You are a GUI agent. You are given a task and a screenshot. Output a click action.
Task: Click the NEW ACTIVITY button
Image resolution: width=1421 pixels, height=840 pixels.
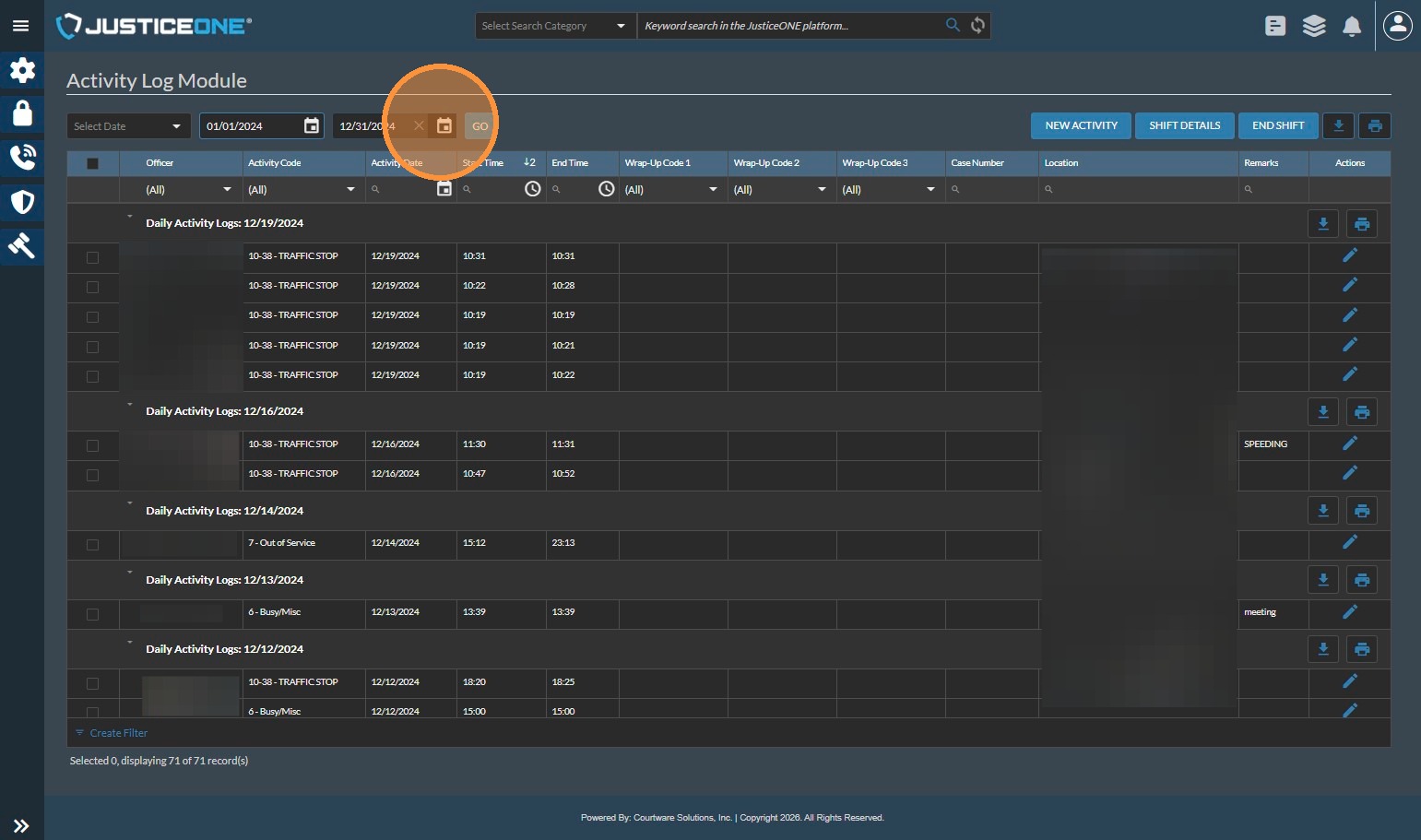1081,125
